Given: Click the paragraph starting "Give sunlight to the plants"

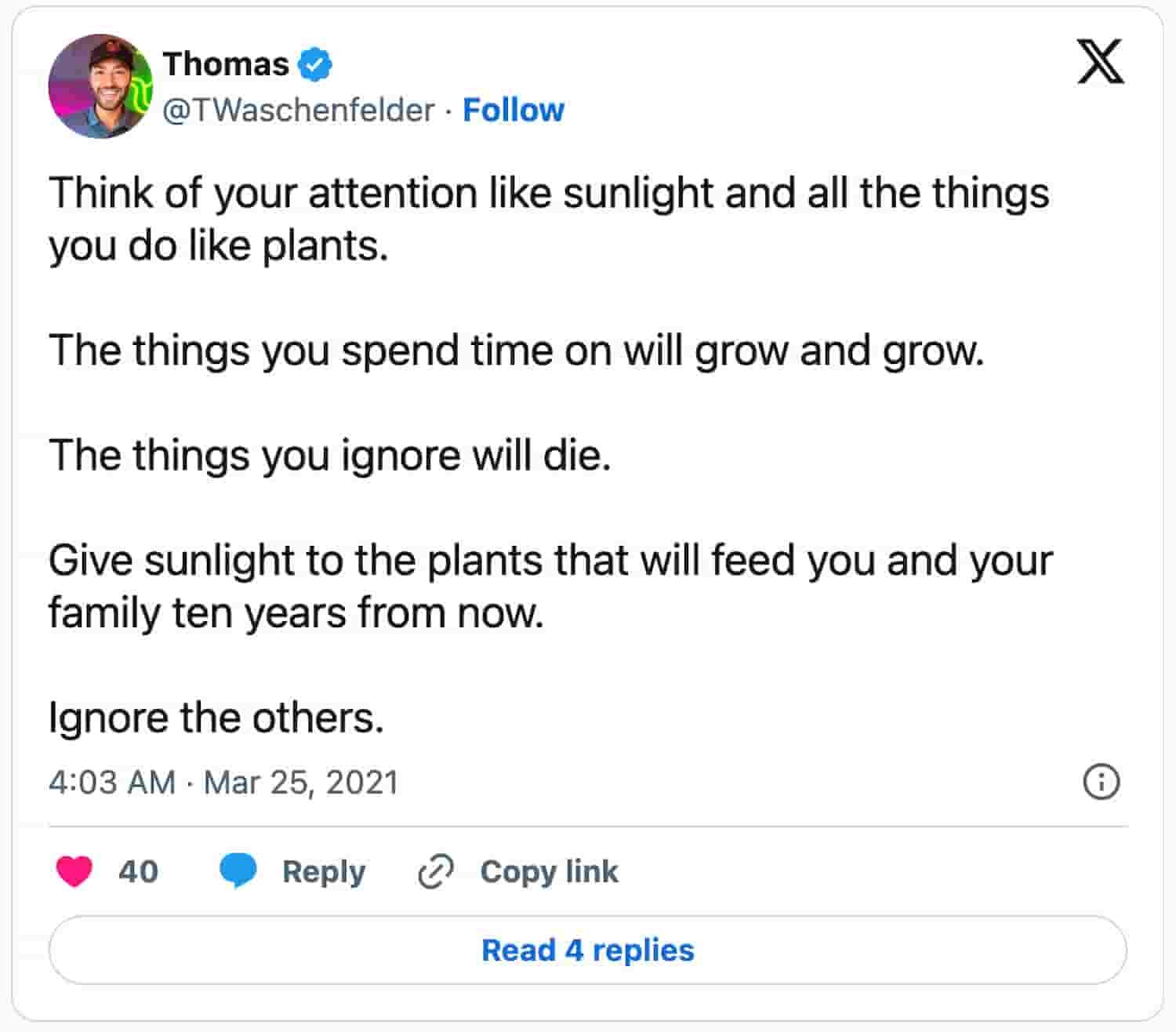Looking at the screenshot, I should pyautogui.click(x=549, y=586).
